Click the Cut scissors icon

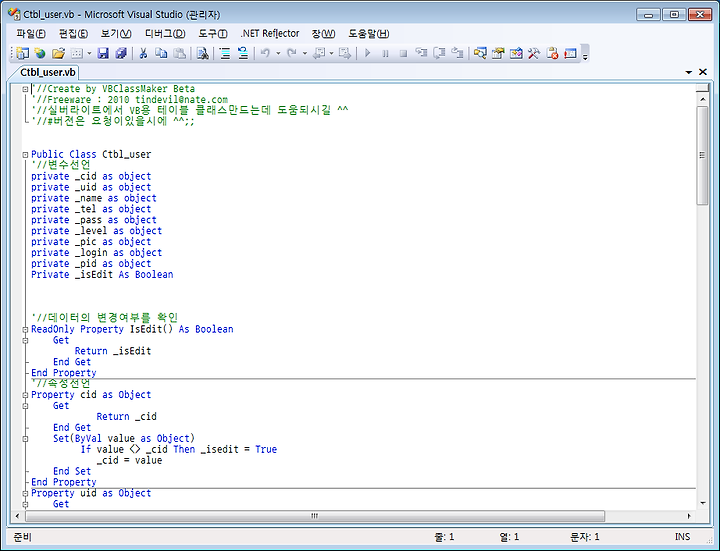(143, 53)
